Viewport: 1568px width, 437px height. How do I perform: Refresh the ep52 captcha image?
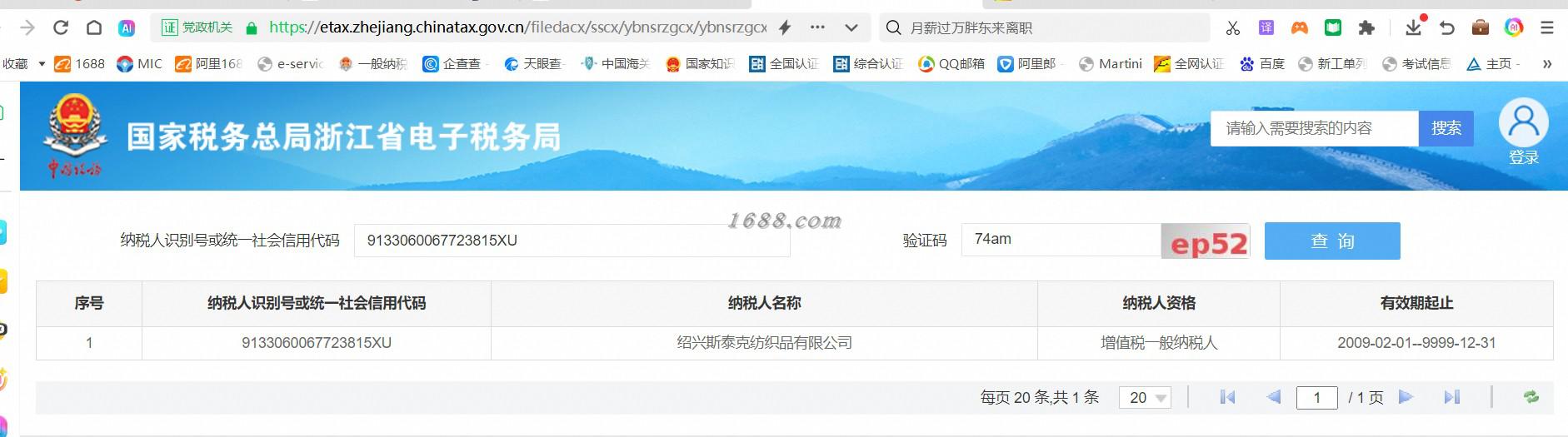pos(1206,241)
